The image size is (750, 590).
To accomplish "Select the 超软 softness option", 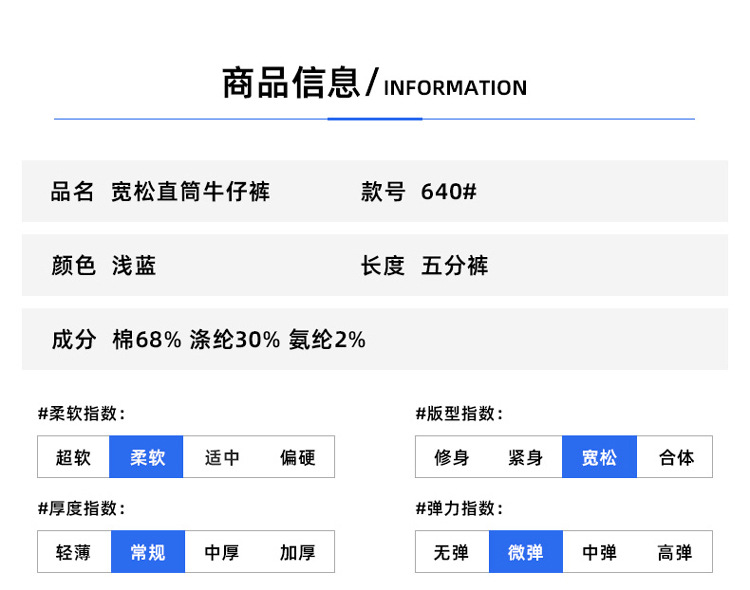I will (x=73, y=458).
